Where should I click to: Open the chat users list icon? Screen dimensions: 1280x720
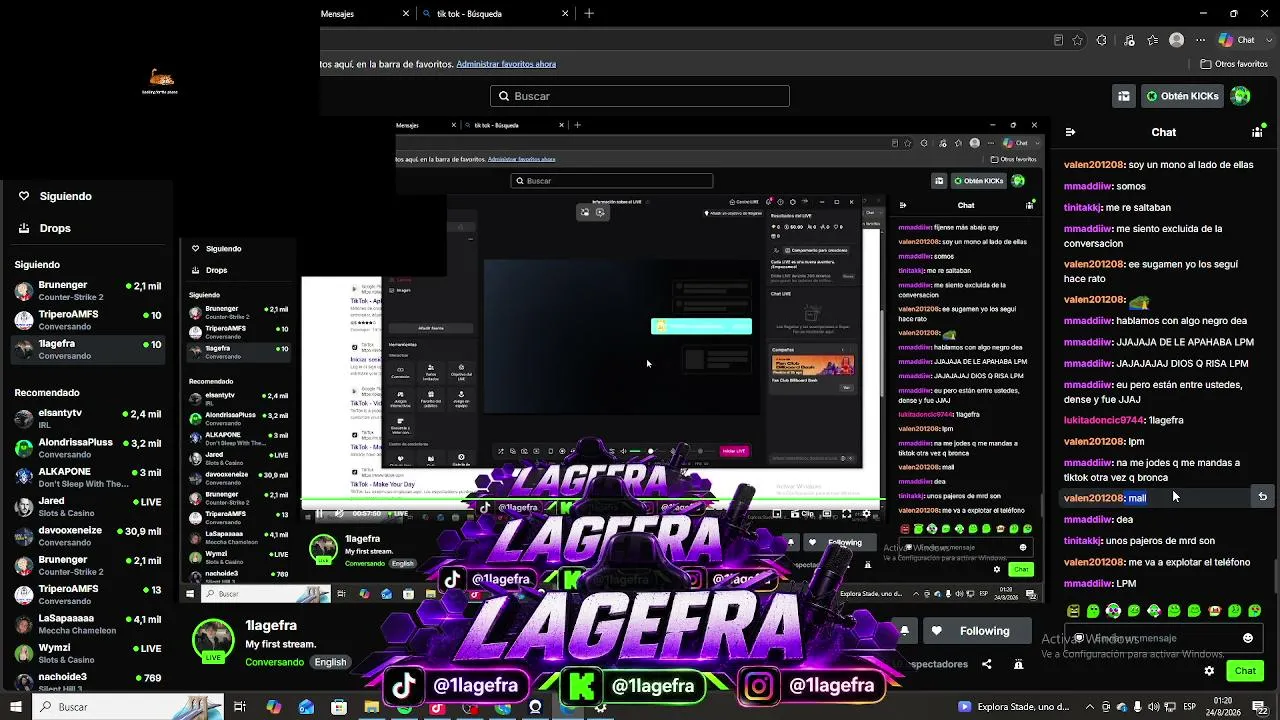pos(1257,132)
